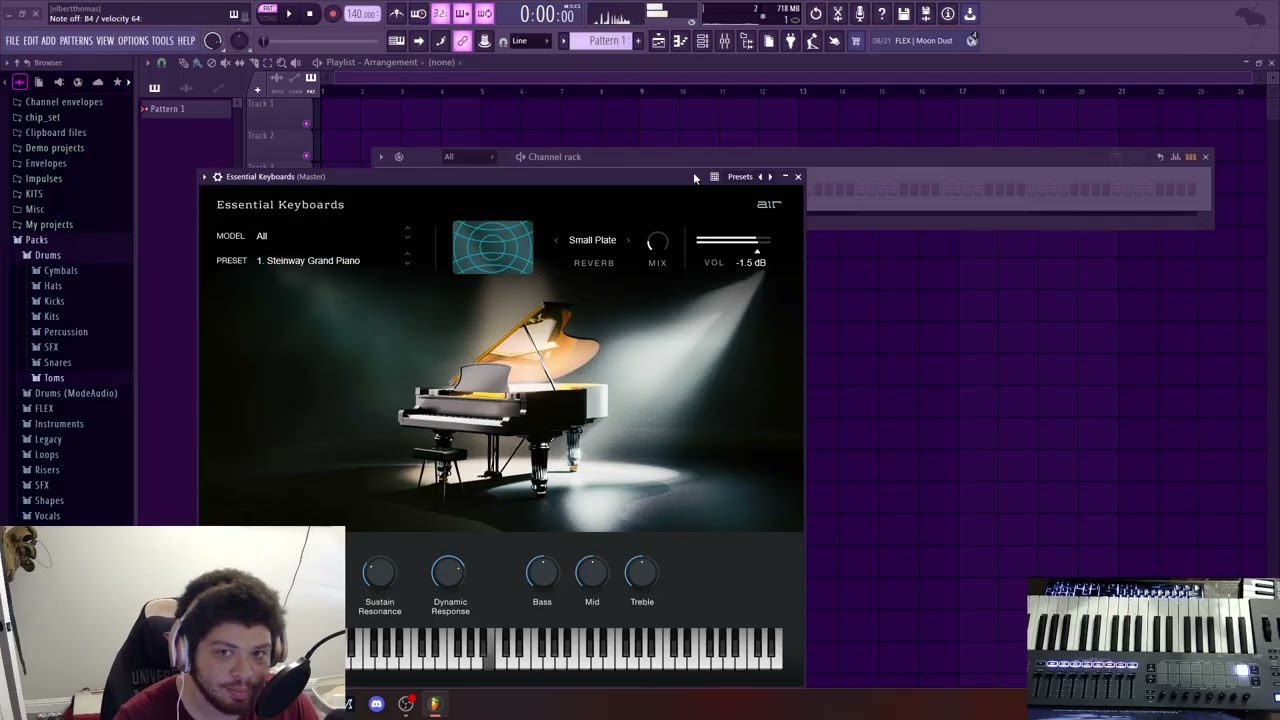The width and height of the screenshot is (1280, 720).
Task: Open the TOOLS menu
Action: click(x=162, y=41)
